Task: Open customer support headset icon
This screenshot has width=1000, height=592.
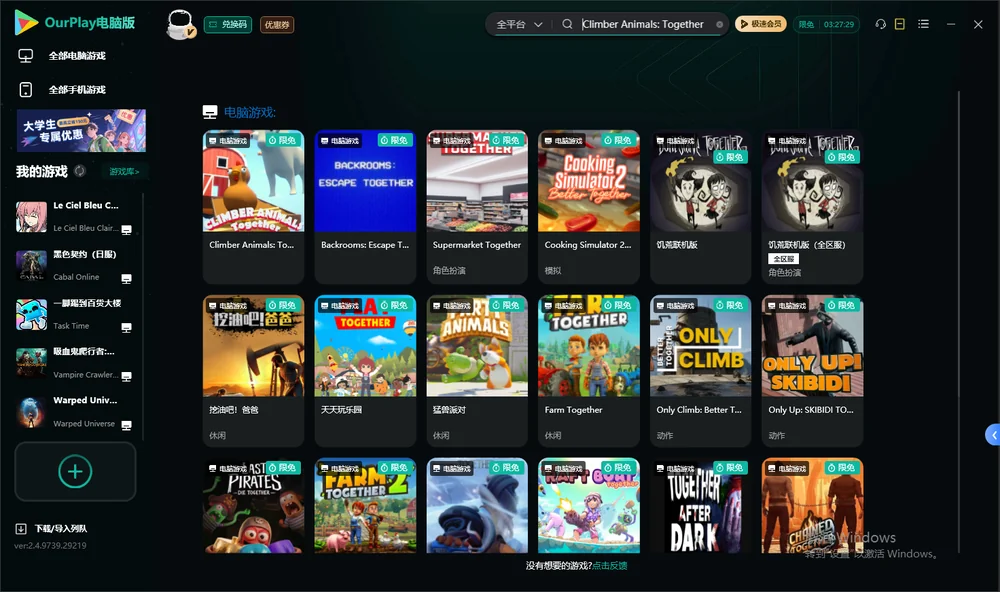Action: coord(880,24)
